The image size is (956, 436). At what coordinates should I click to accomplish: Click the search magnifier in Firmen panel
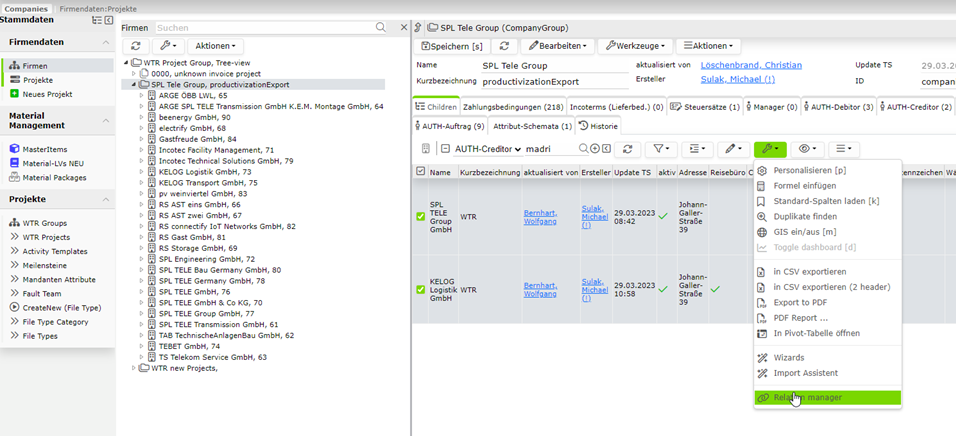click(x=380, y=27)
